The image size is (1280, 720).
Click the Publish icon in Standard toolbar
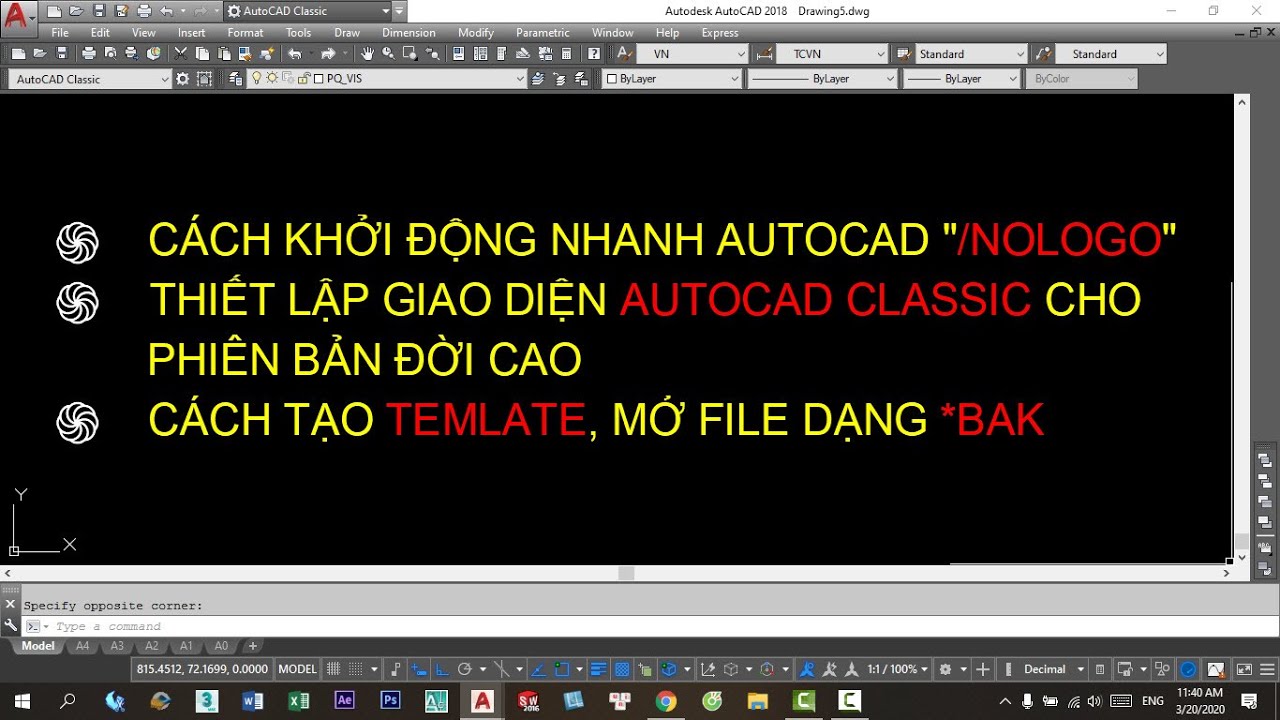tap(131, 53)
